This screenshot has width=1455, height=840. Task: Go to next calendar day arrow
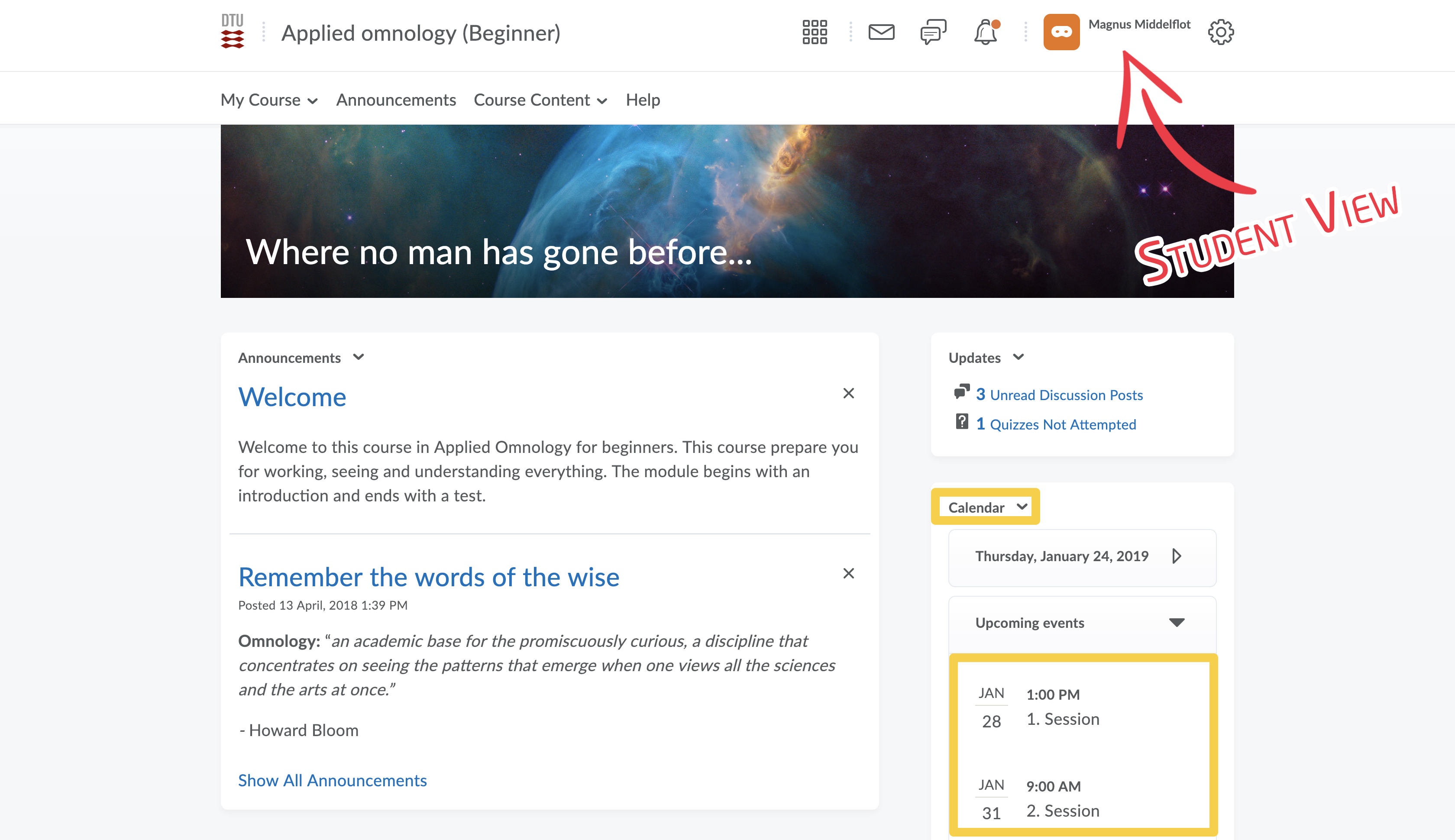[1177, 556]
